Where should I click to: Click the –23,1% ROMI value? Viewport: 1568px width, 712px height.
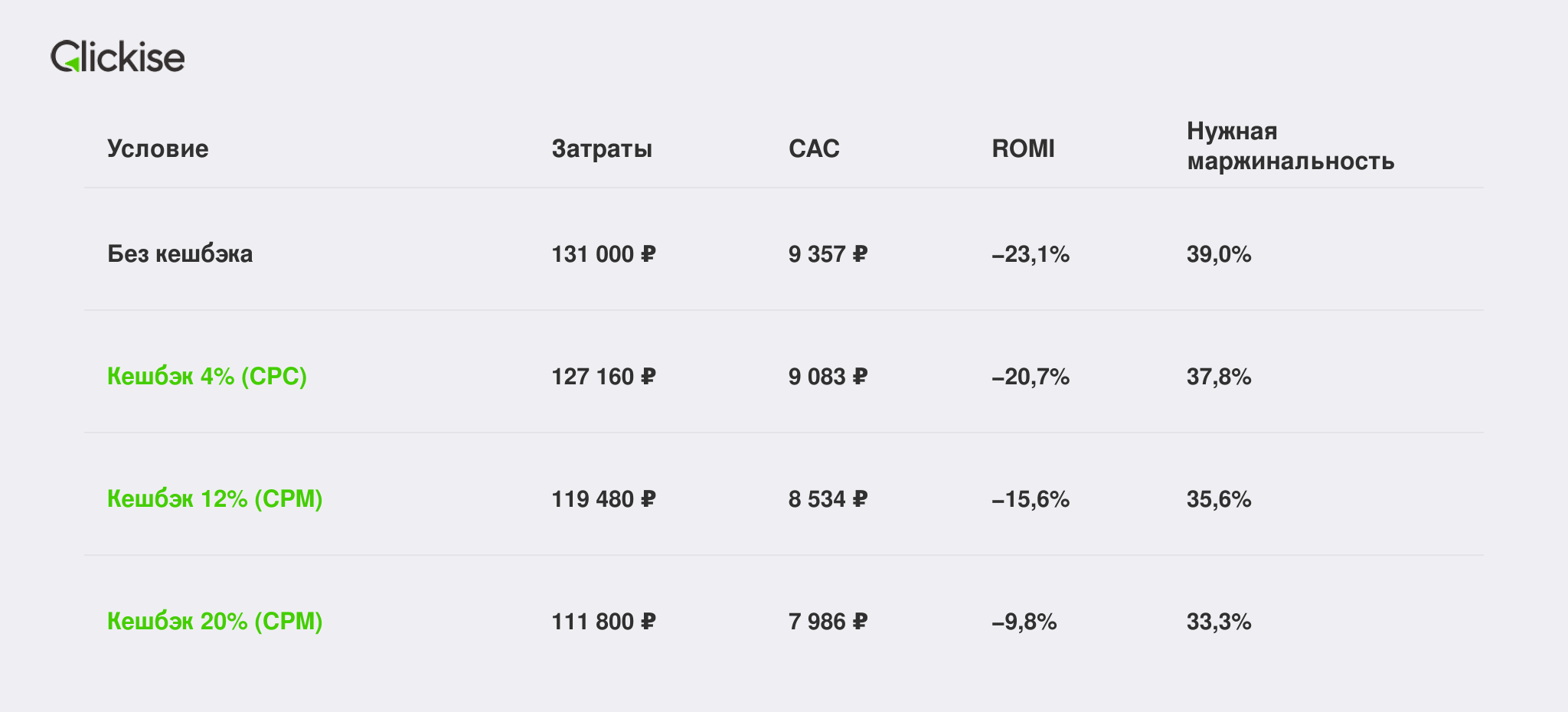1031,254
